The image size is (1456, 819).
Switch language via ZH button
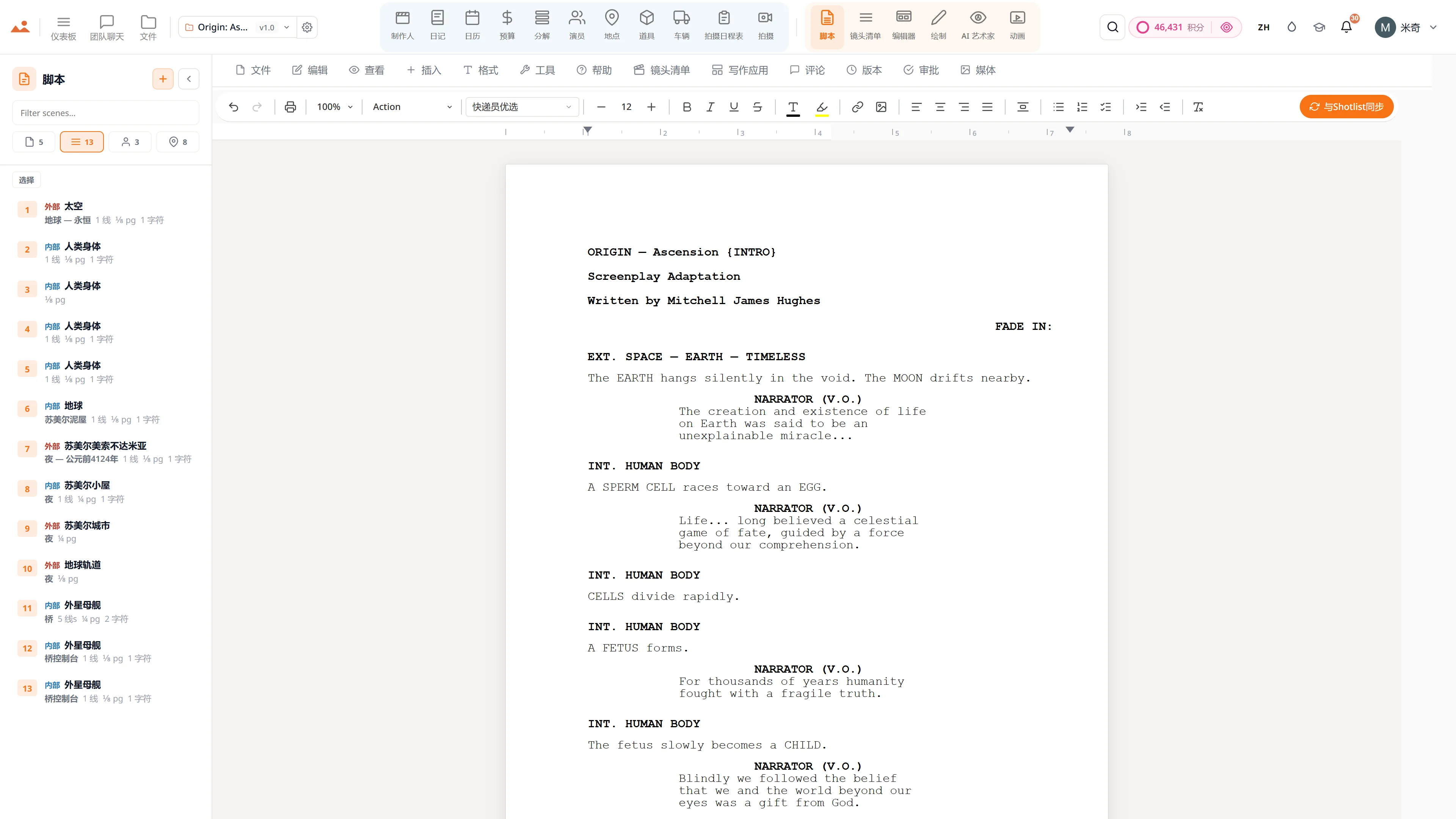[1263, 27]
